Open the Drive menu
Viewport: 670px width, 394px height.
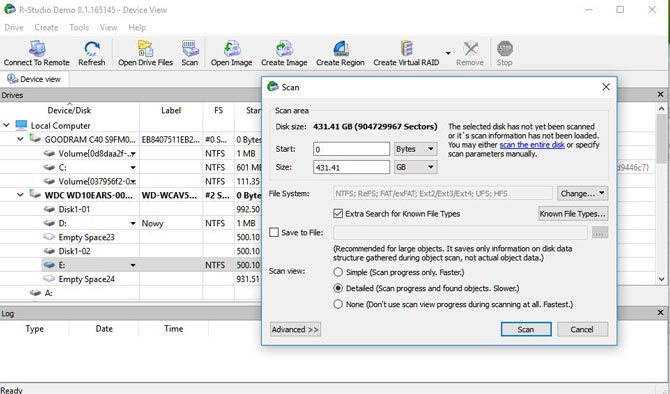click(14, 27)
